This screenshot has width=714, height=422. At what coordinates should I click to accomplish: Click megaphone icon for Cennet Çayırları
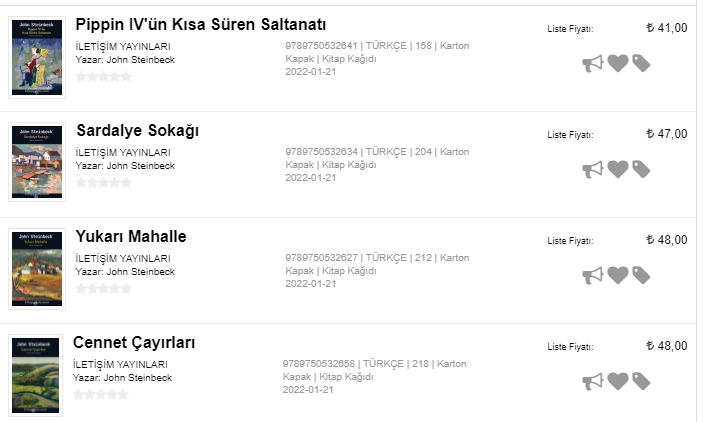point(593,381)
